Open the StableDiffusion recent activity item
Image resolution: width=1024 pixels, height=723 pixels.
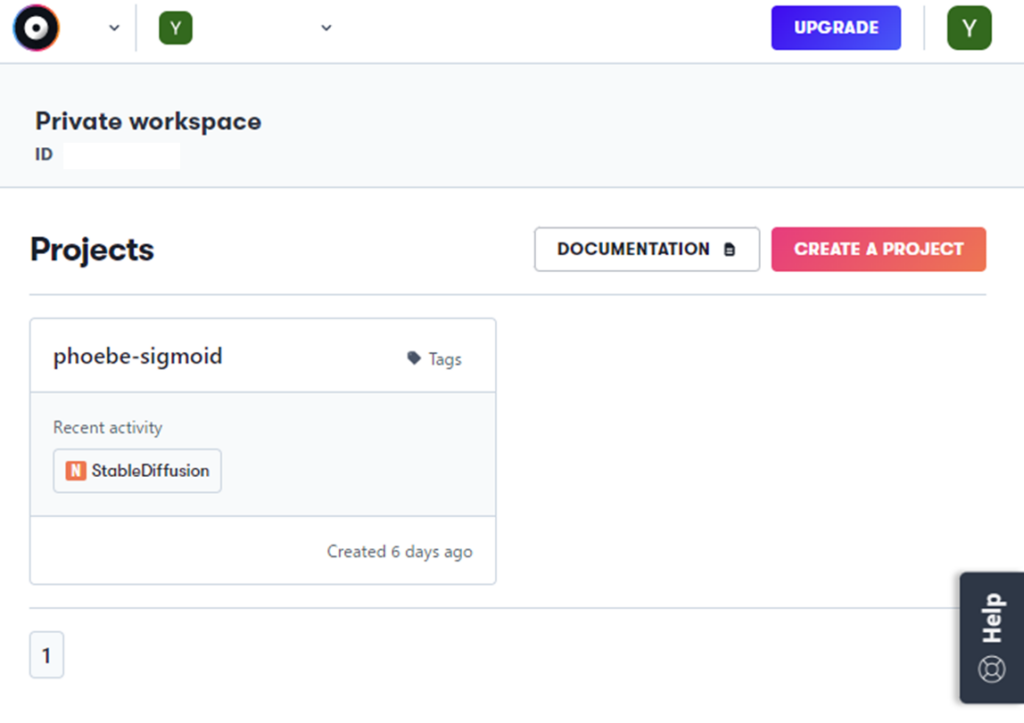point(150,471)
